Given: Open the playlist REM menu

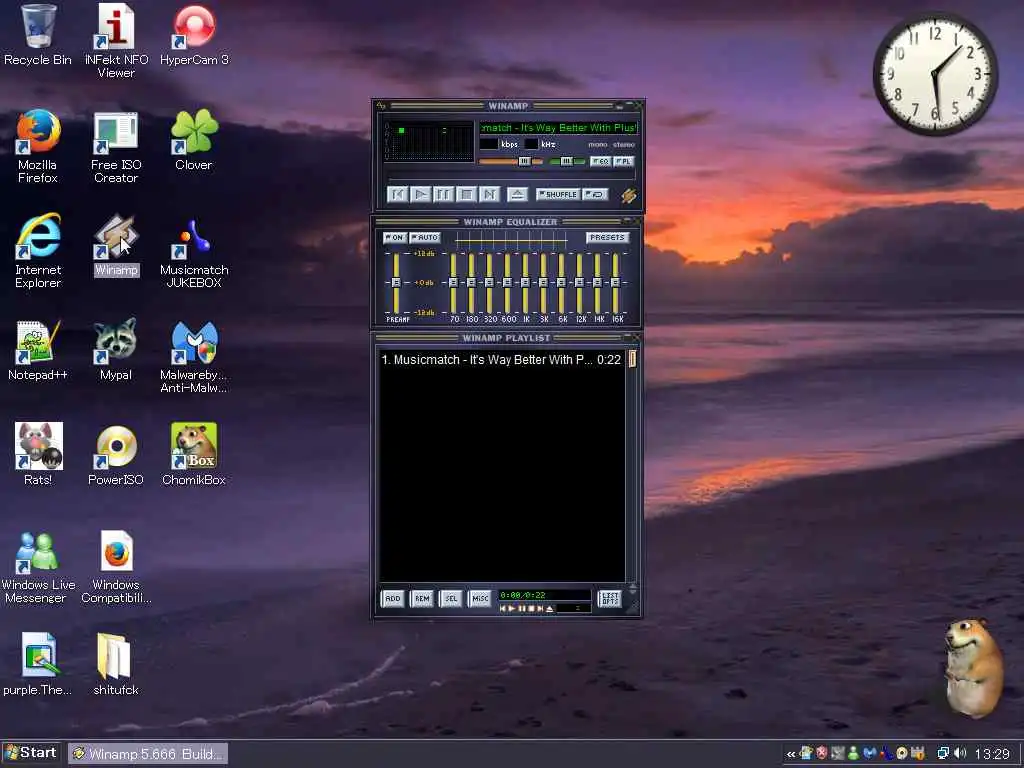Looking at the screenshot, I should (422, 598).
